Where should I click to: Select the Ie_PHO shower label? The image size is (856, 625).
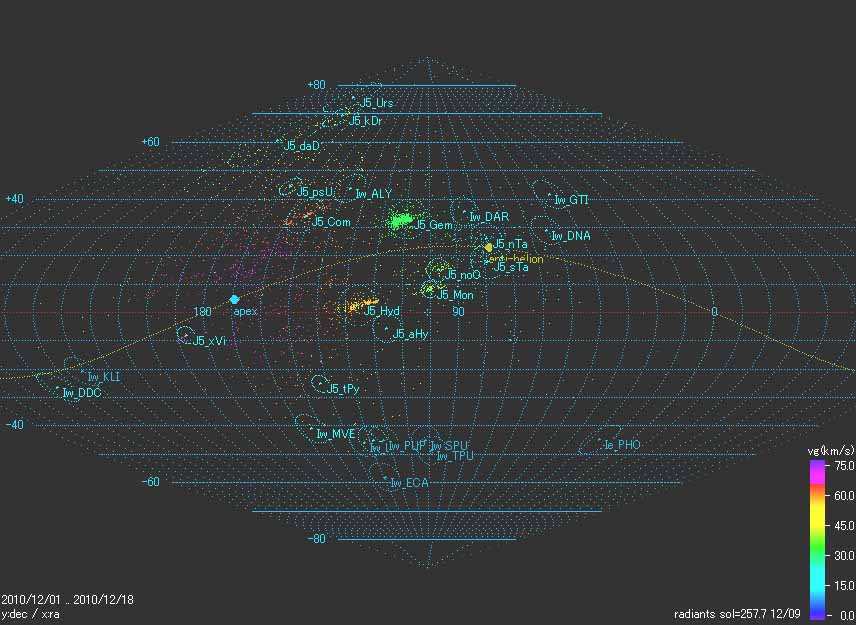tap(621, 444)
